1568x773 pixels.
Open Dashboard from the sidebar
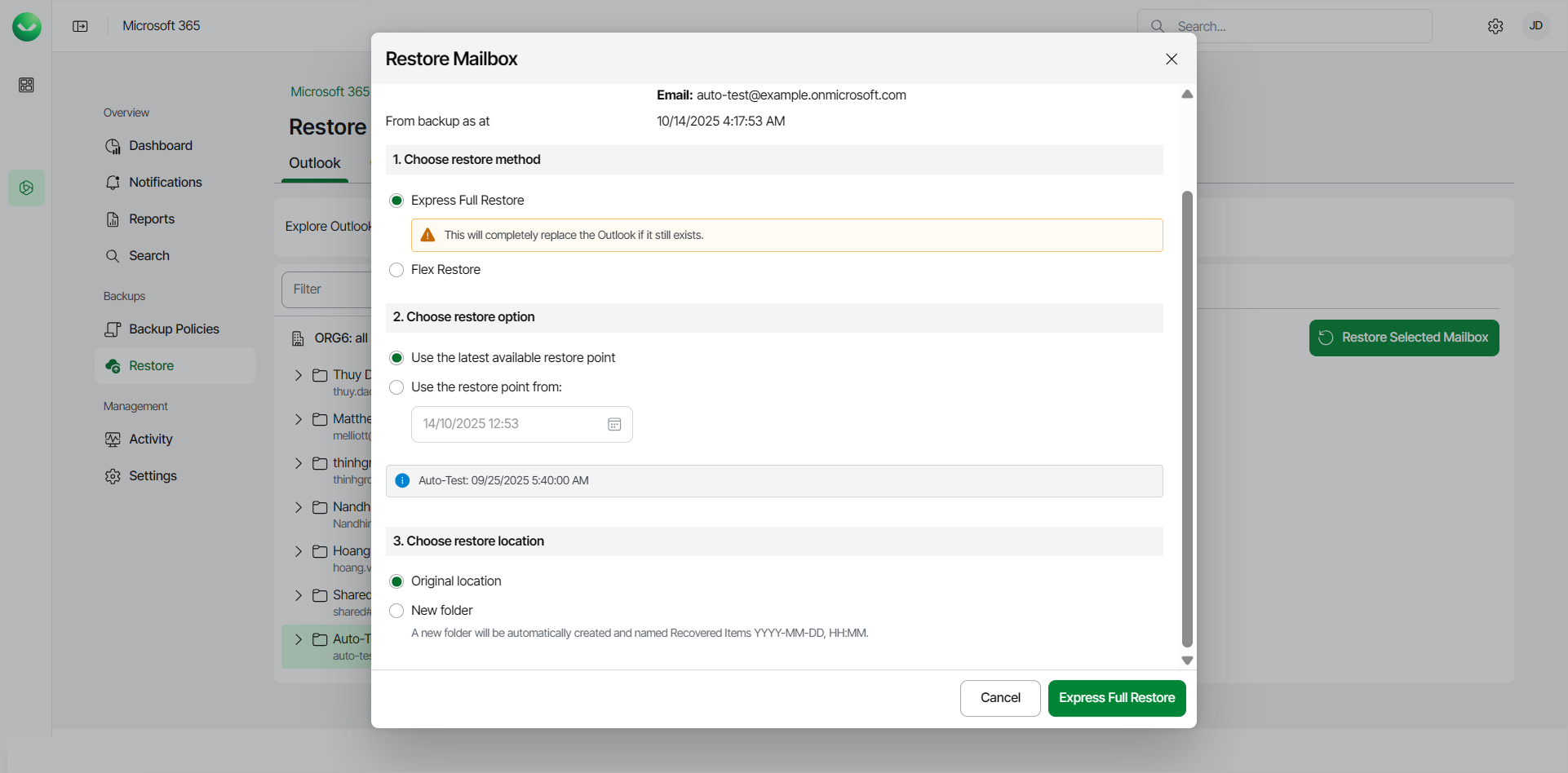[x=160, y=146]
